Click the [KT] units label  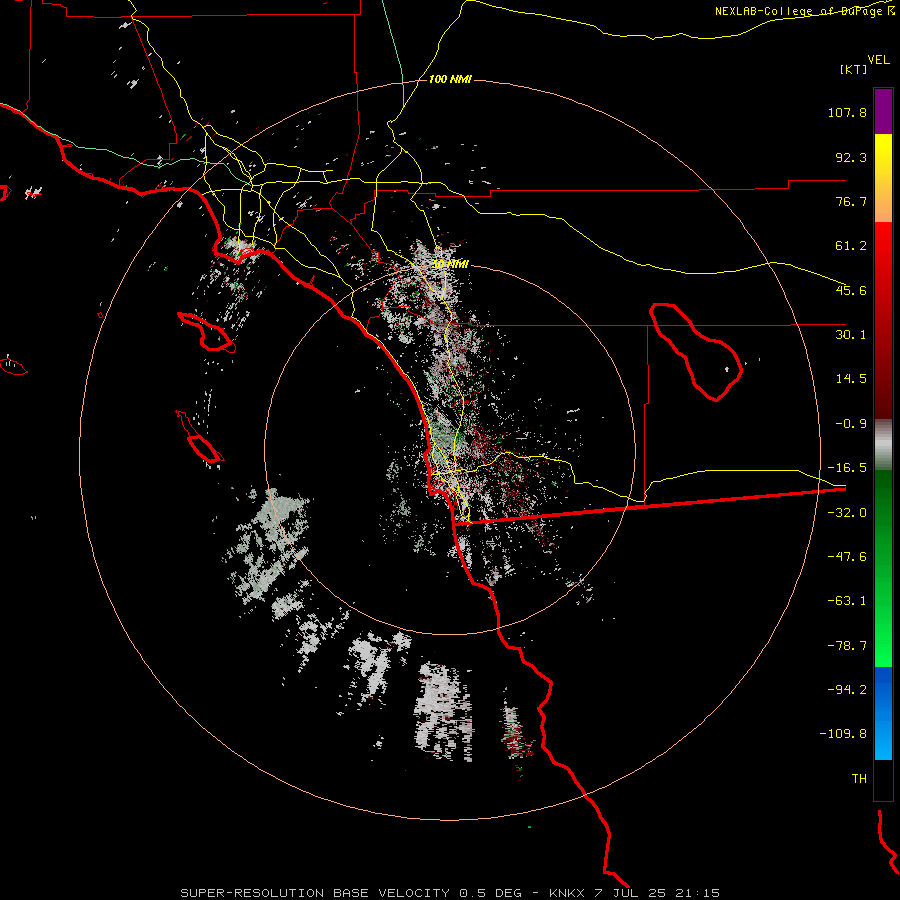point(854,69)
